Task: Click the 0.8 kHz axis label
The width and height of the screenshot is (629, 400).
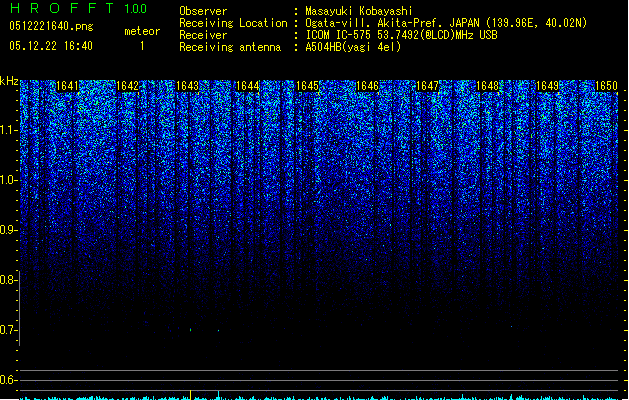Action: (8, 280)
